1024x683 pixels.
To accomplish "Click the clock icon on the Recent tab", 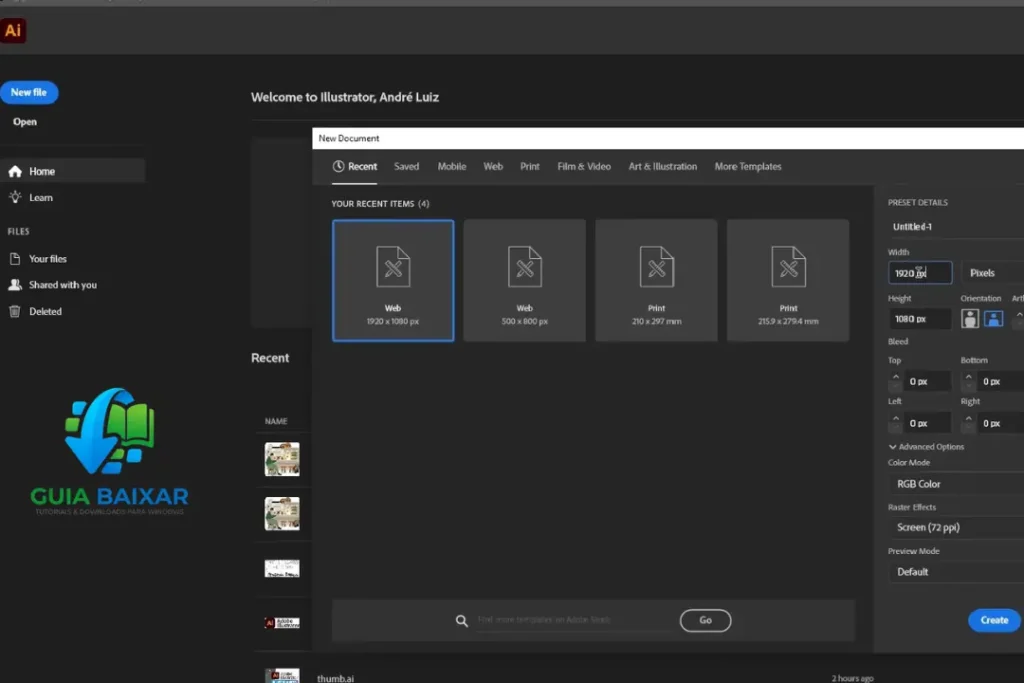I will pos(338,167).
